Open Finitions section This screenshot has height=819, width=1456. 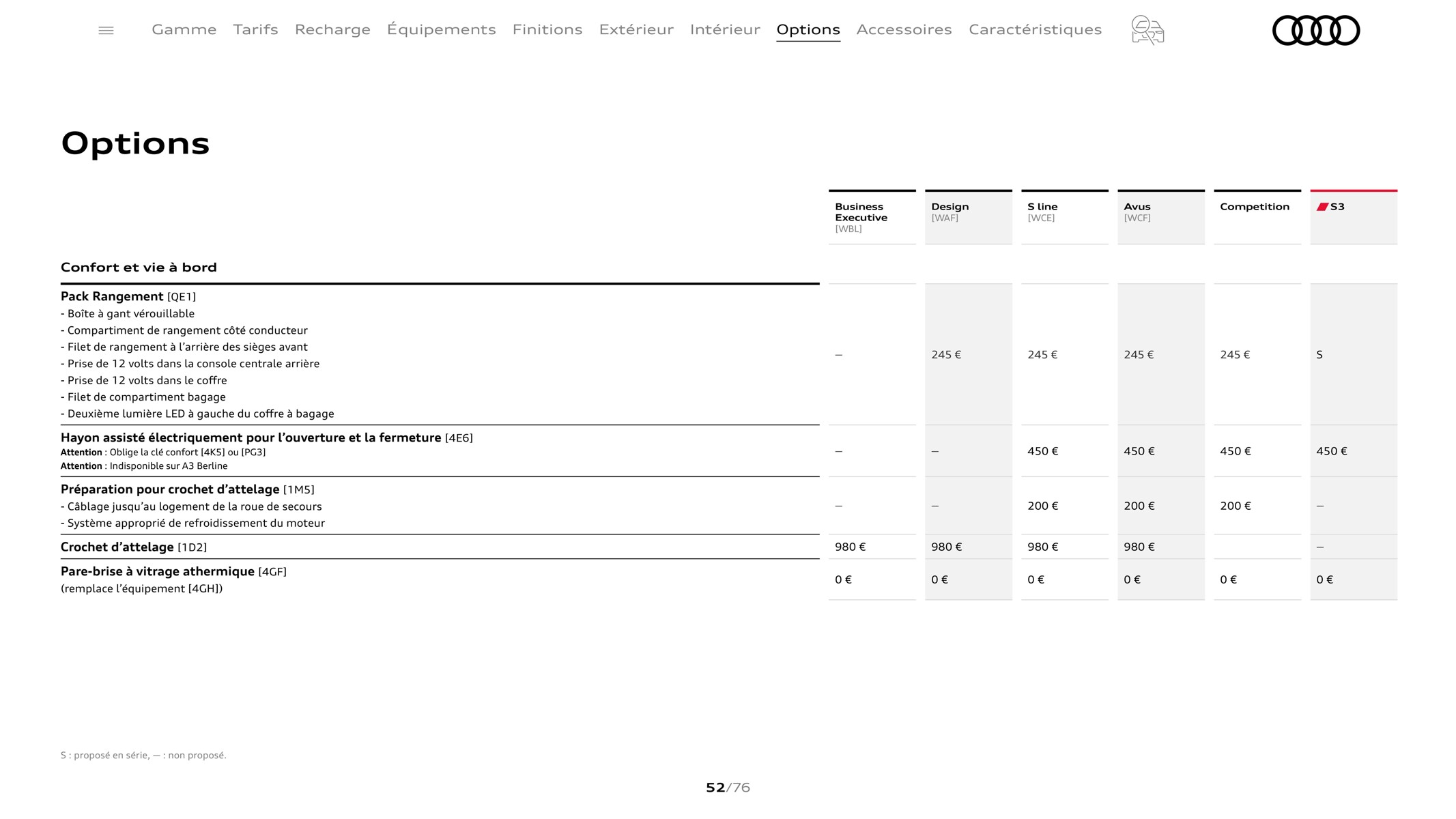[x=547, y=29]
